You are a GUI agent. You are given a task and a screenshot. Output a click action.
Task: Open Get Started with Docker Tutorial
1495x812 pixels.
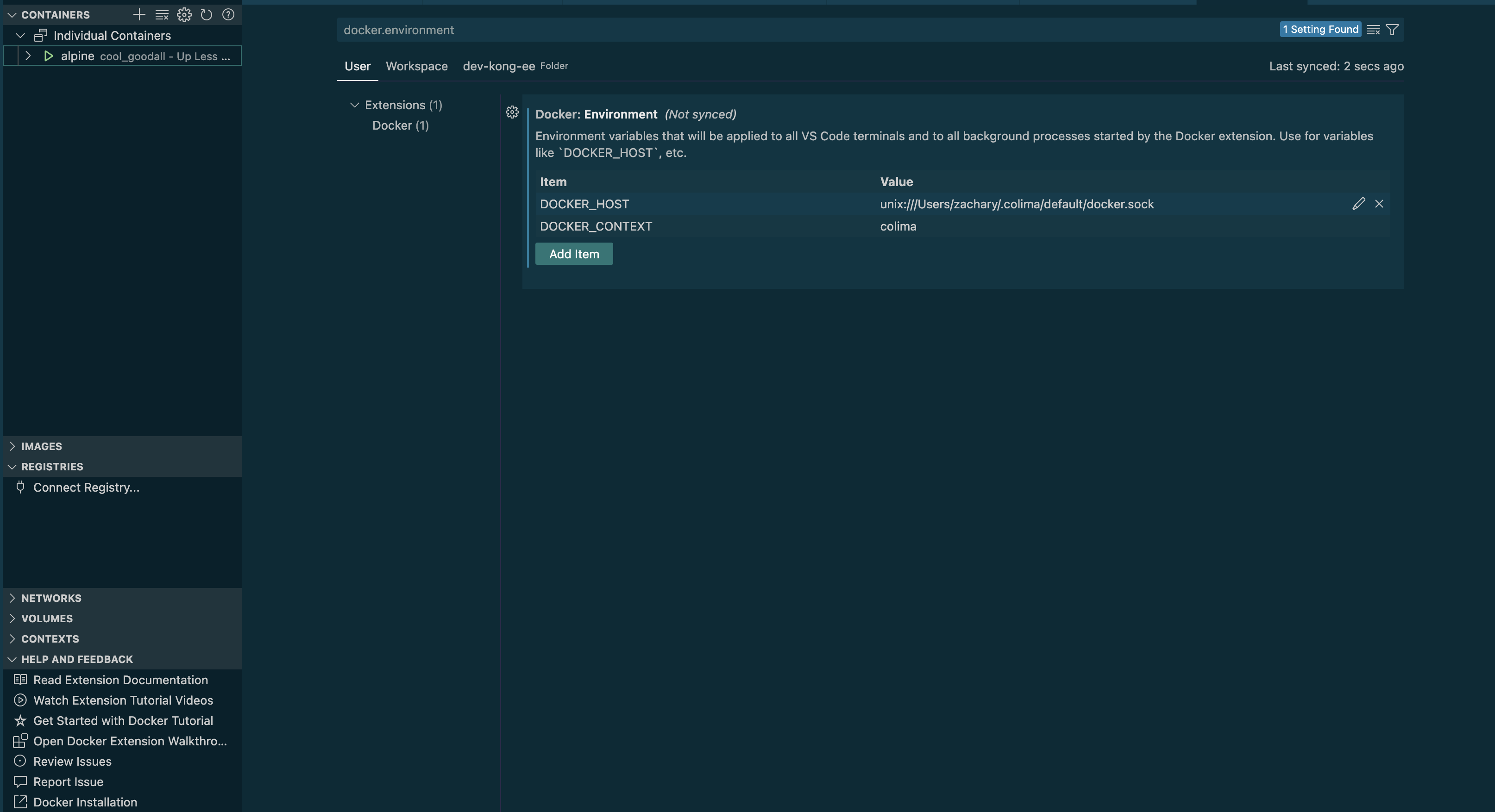[x=123, y=720]
